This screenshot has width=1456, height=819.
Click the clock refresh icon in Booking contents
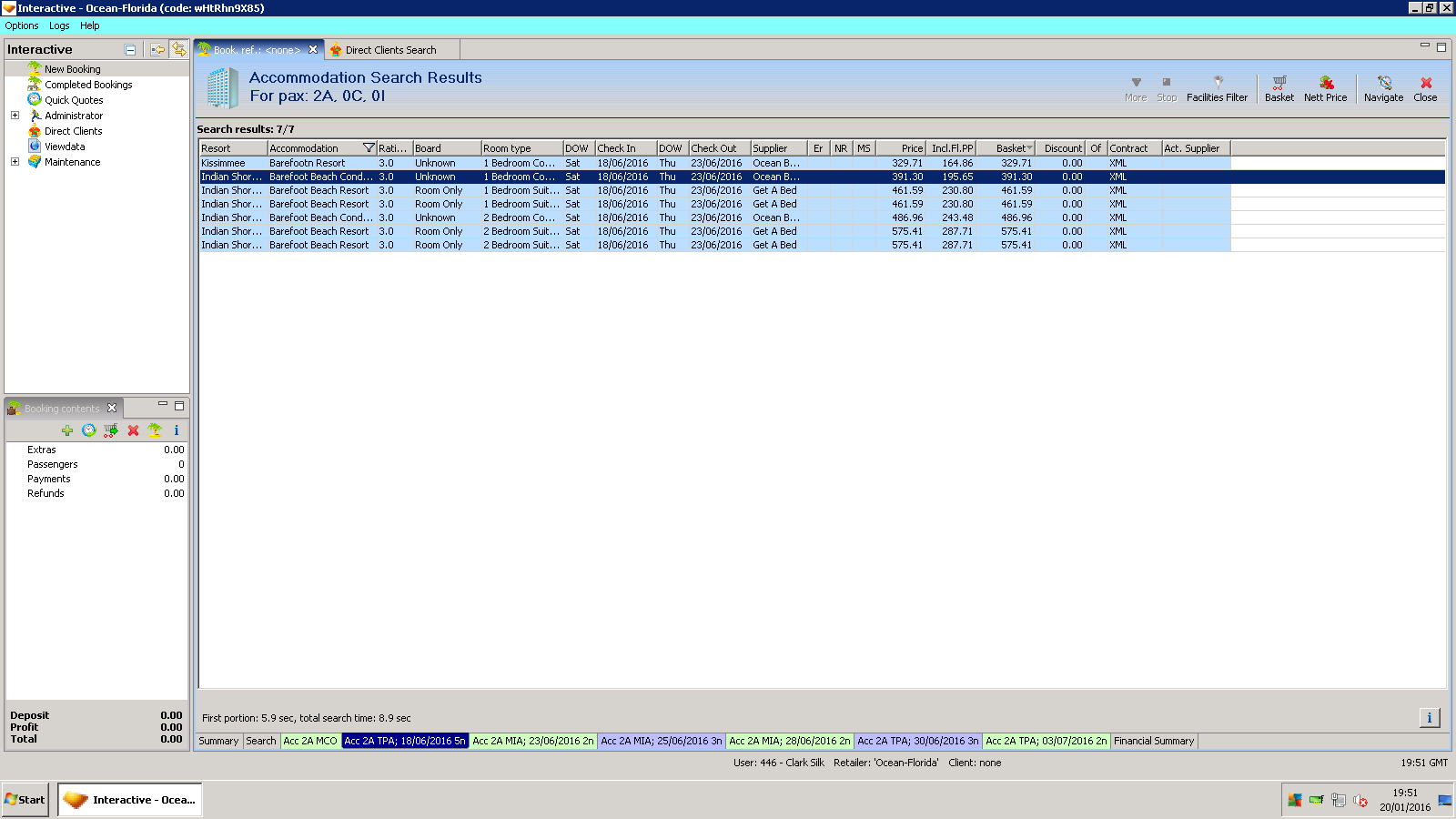click(89, 430)
